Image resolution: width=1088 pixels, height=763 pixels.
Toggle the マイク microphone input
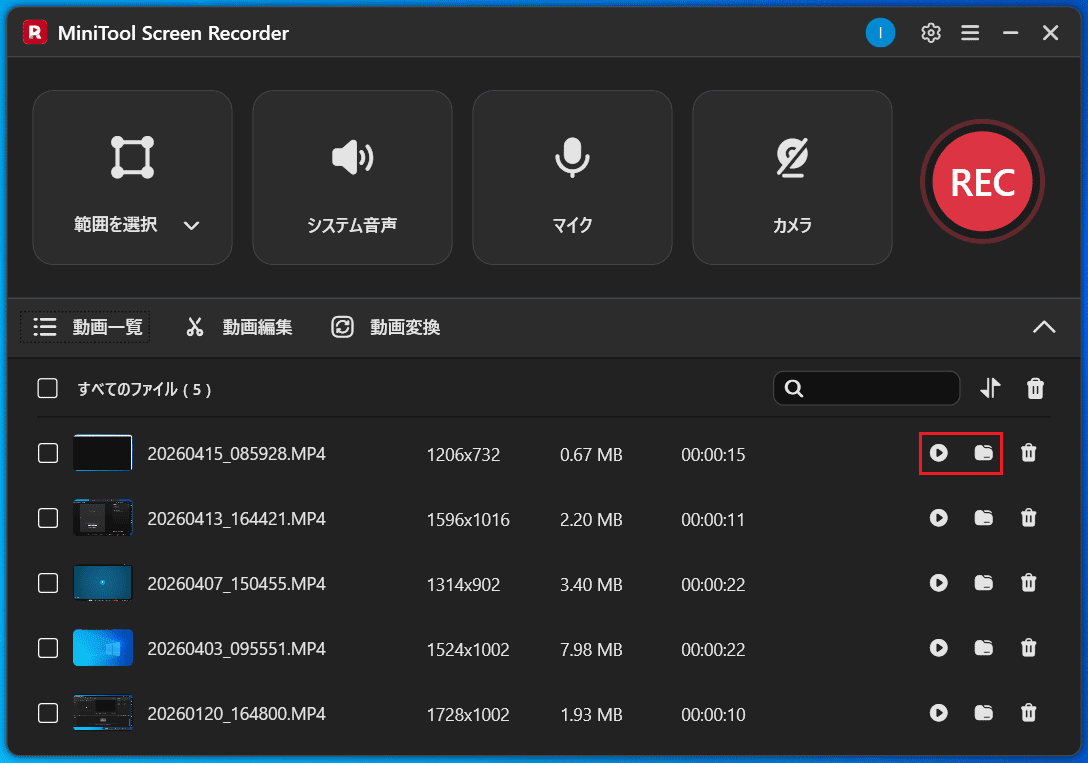tap(572, 178)
